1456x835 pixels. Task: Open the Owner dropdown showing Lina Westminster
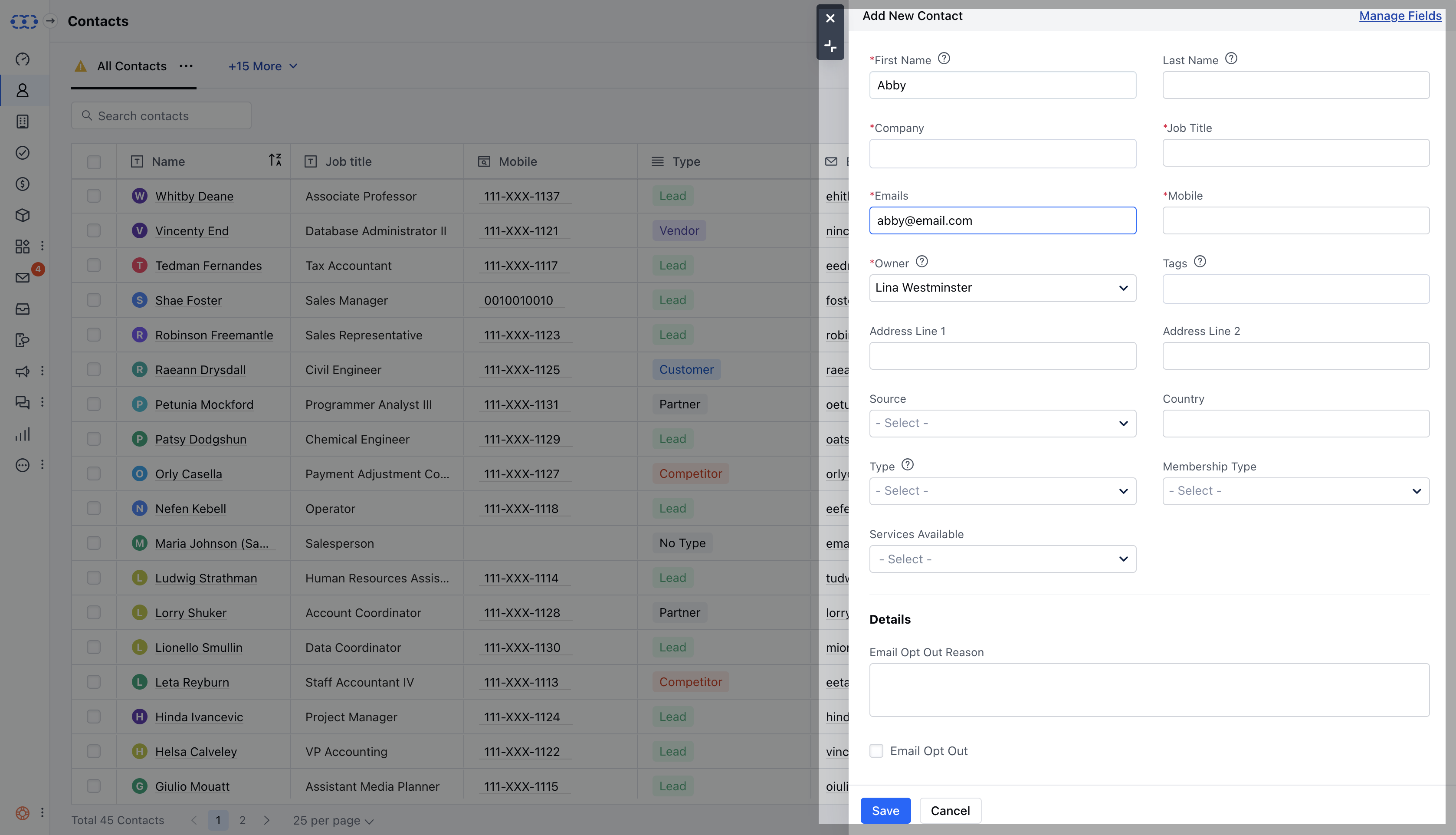coord(1002,288)
